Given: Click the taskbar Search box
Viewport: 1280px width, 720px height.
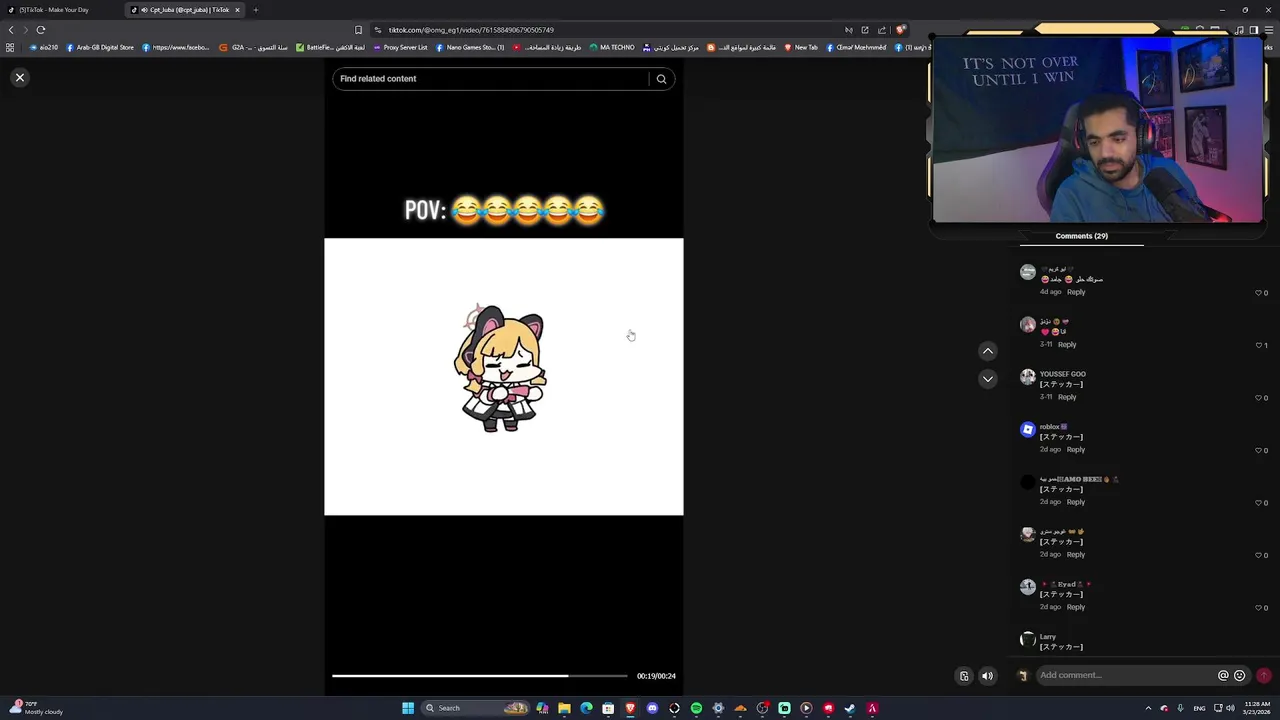Looking at the screenshot, I should pyautogui.click(x=475, y=708).
